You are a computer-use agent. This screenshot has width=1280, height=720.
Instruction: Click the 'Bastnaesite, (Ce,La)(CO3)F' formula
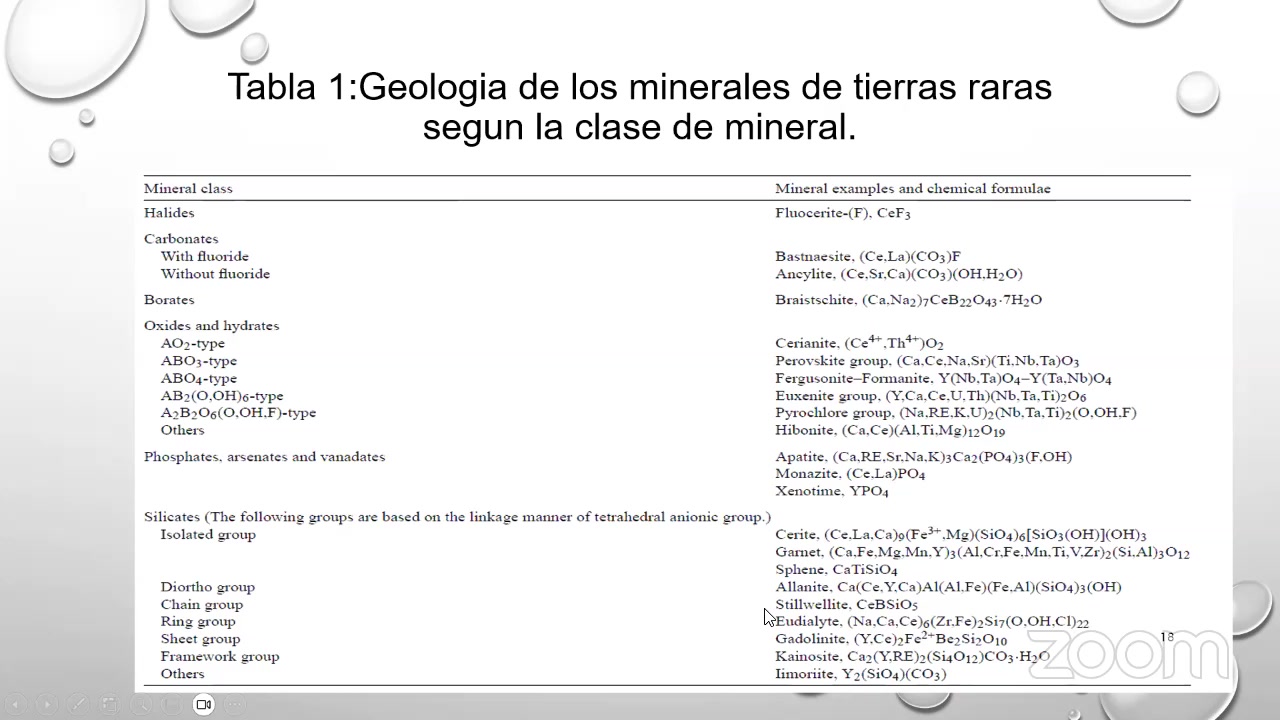click(868, 257)
